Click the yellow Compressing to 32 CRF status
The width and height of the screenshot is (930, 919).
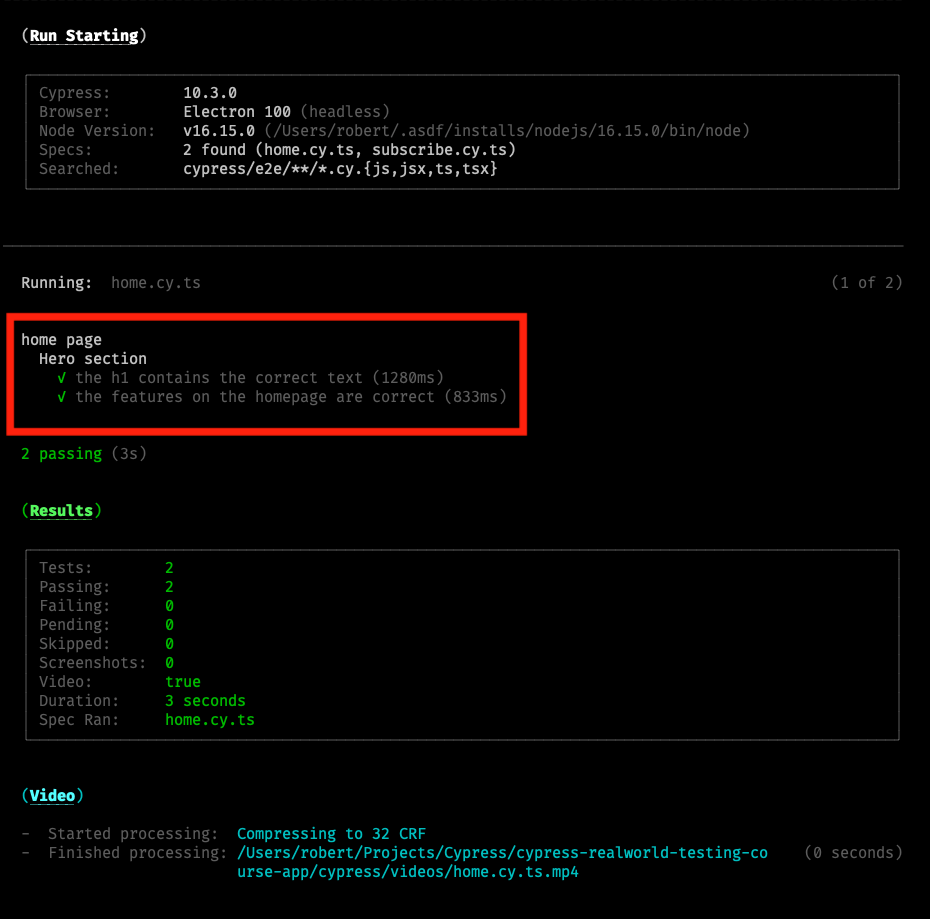tap(330, 833)
